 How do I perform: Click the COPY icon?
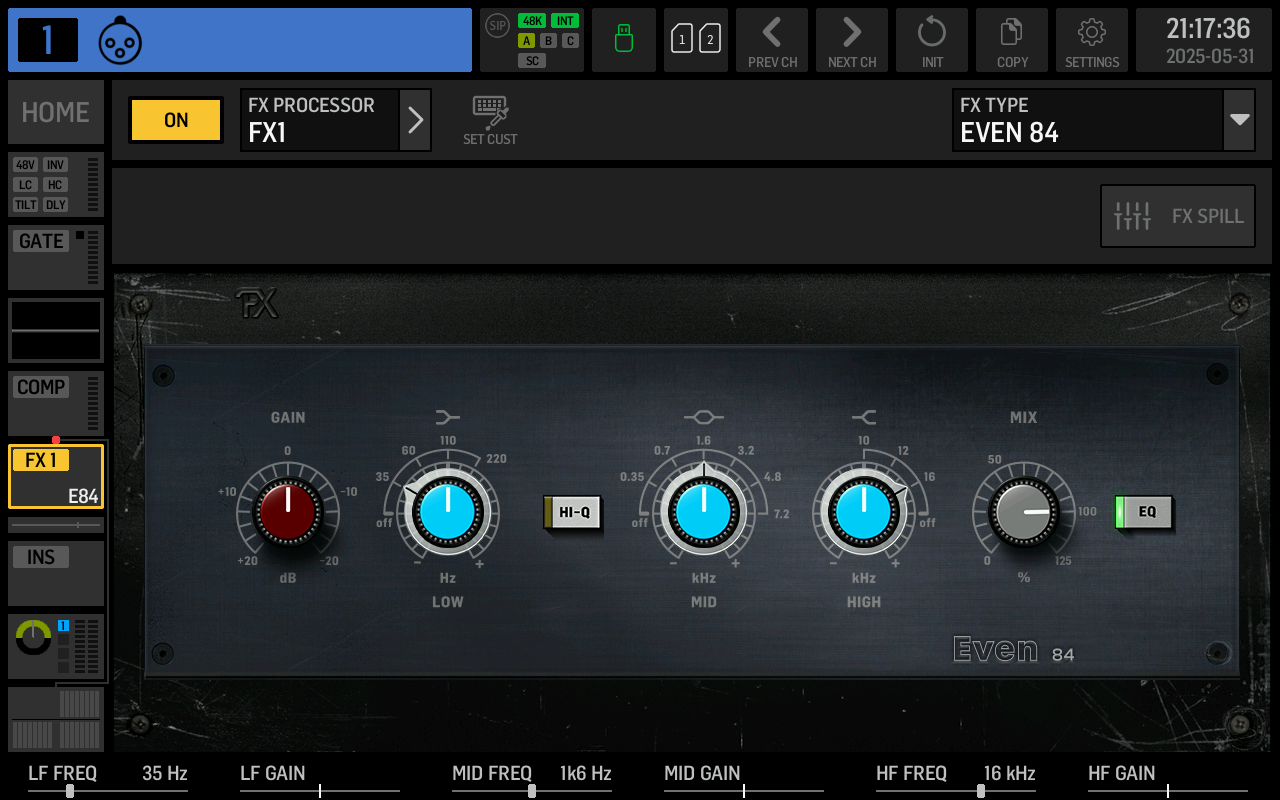tap(1012, 40)
